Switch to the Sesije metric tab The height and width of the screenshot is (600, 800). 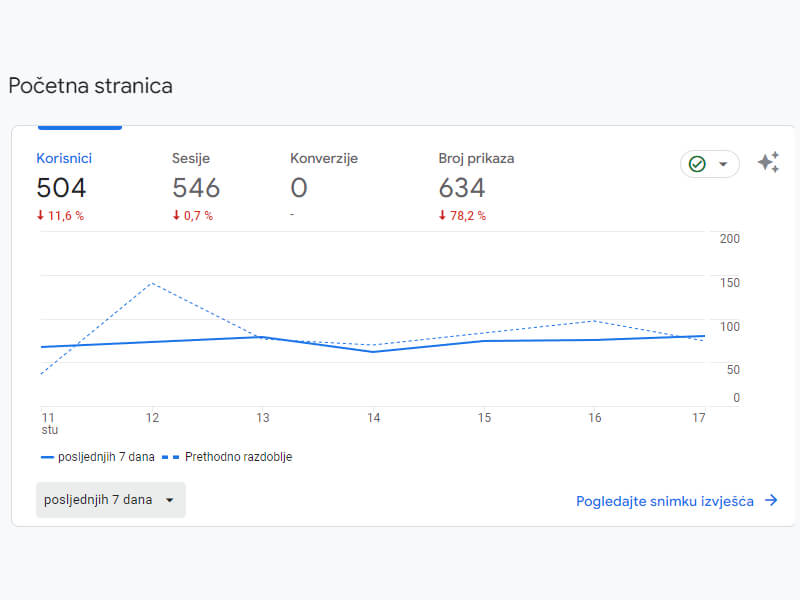(x=191, y=158)
